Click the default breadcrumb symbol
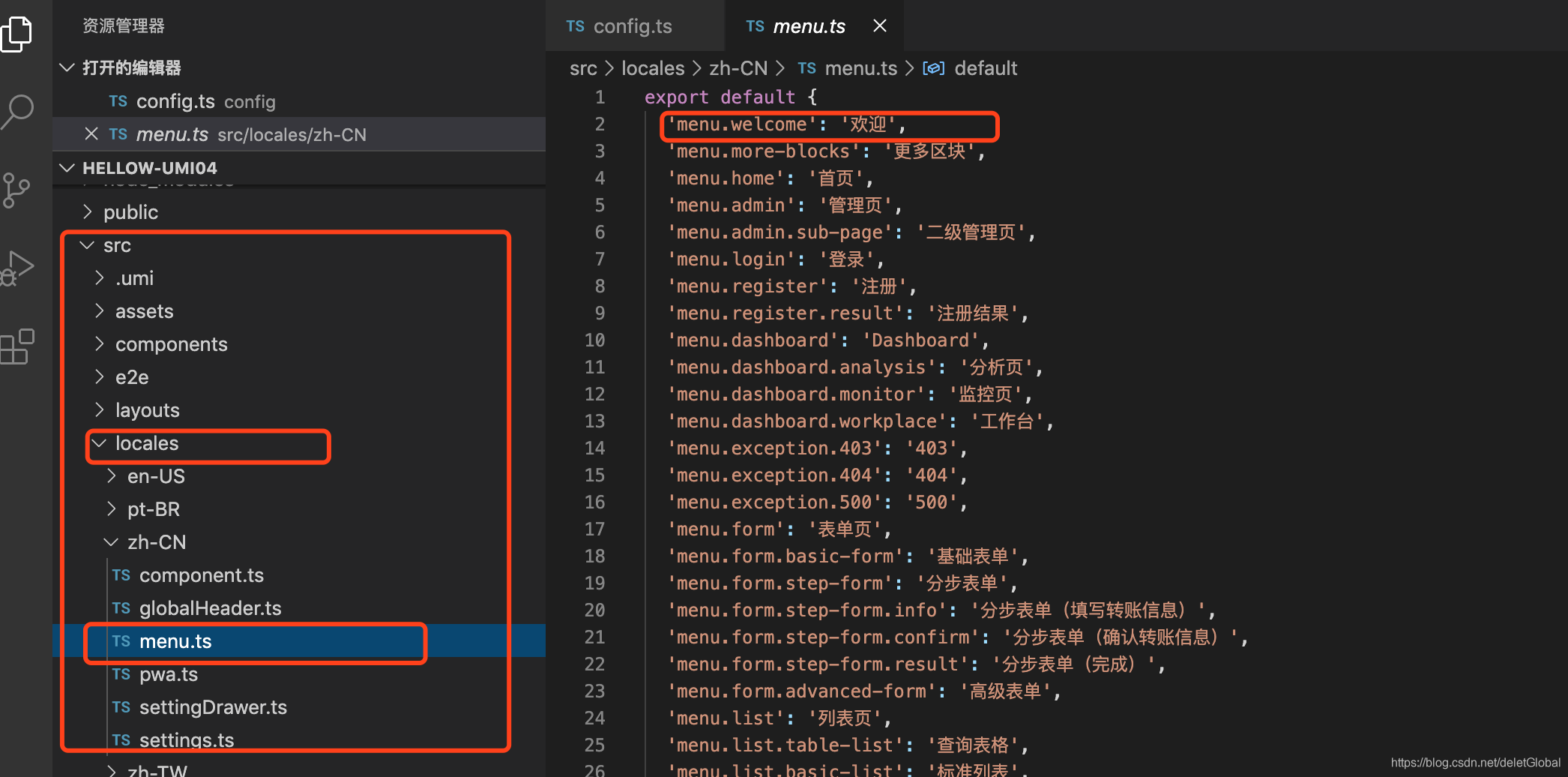This screenshot has width=1568, height=777. pos(986,68)
